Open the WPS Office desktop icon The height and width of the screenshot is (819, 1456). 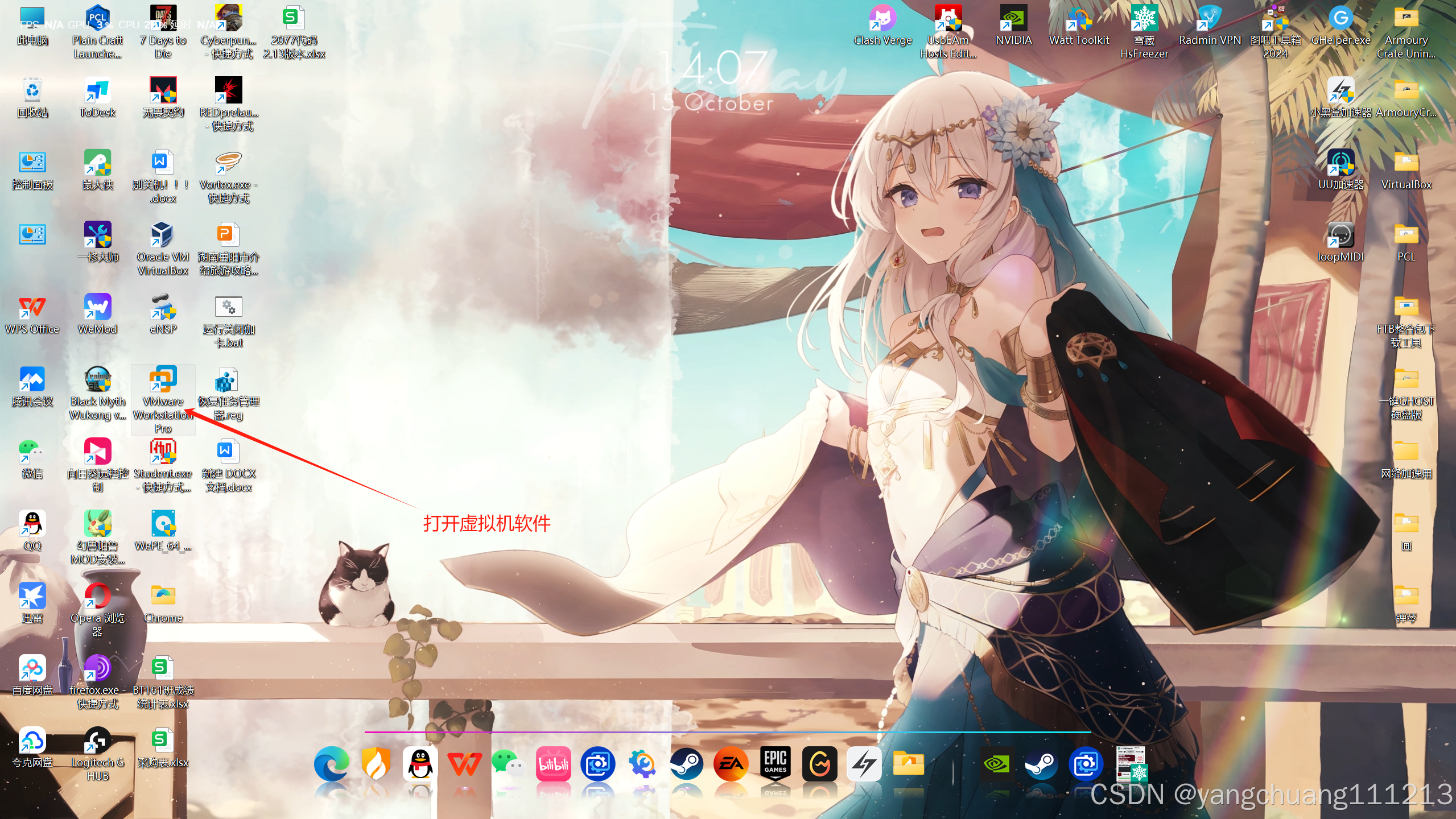(32, 315)
